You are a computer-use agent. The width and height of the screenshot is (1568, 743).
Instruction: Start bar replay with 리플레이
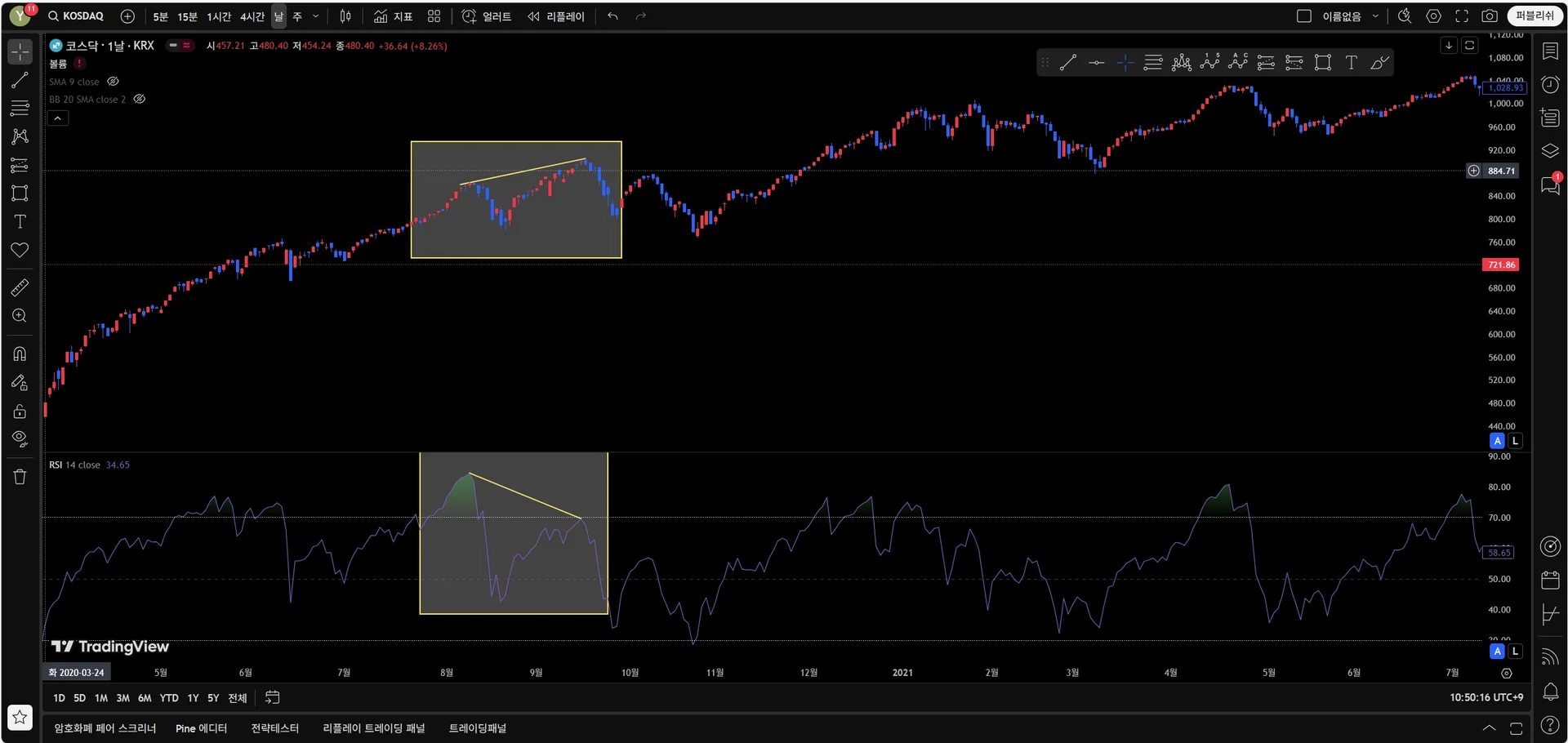[556, 16]
